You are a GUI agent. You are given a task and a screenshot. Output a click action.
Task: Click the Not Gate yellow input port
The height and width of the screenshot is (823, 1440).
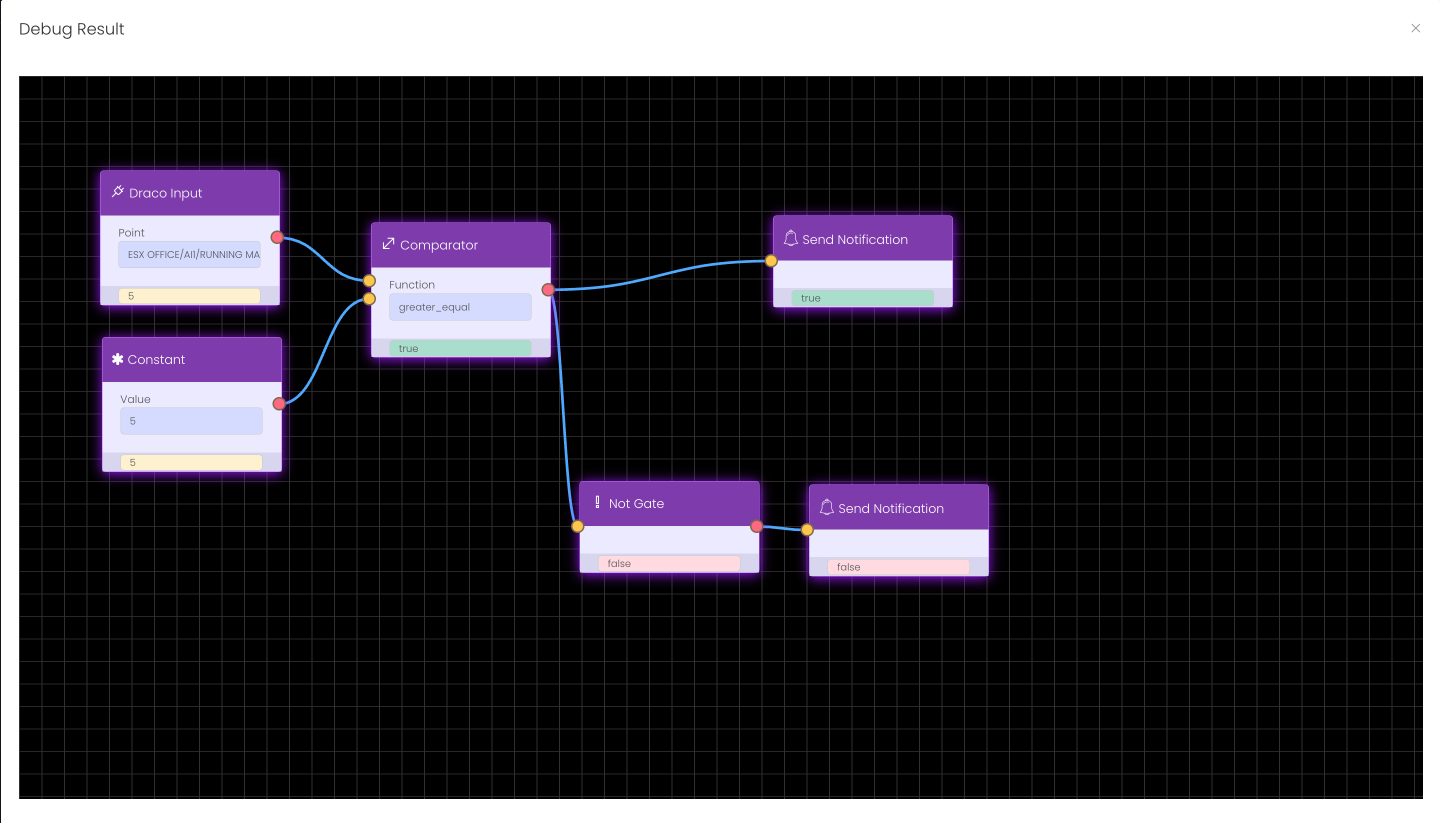pos(577,526)
